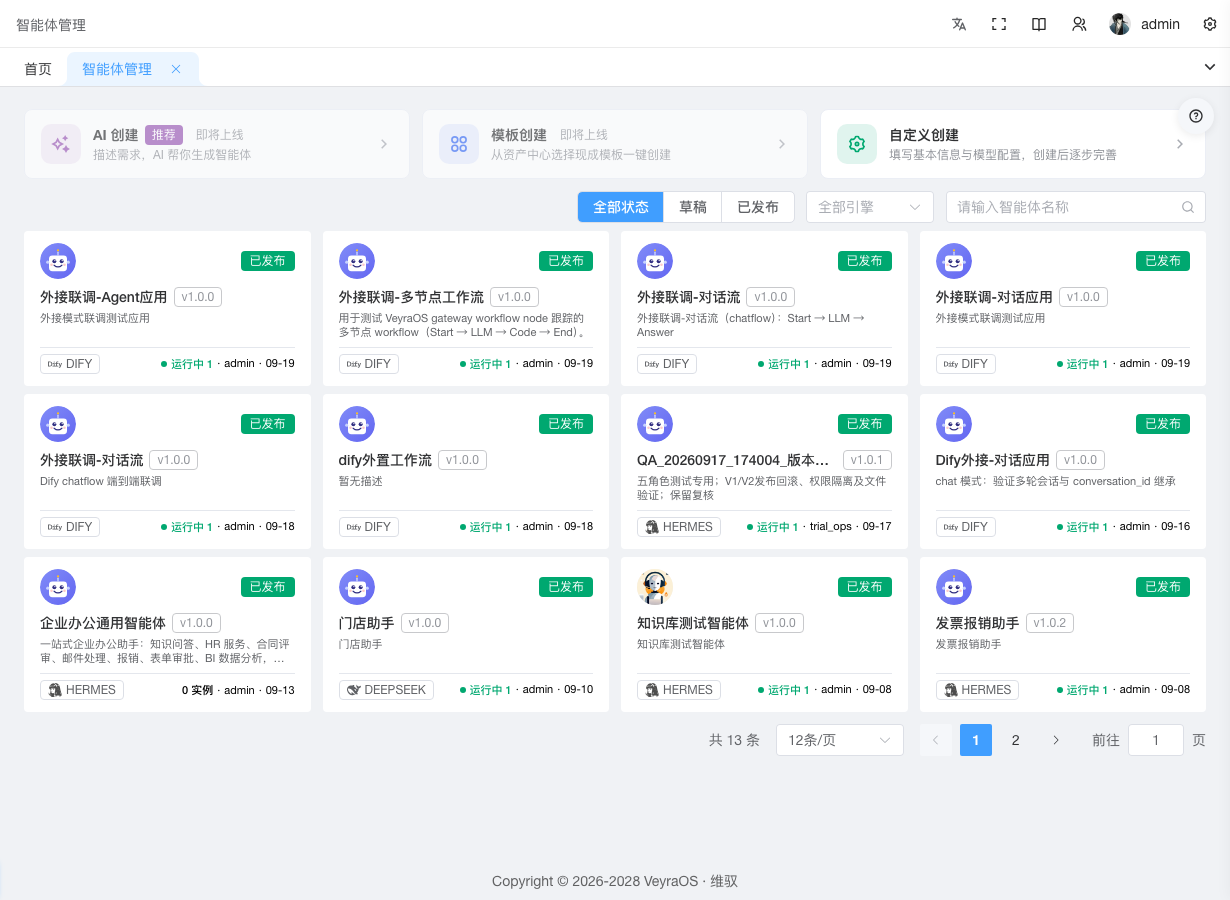Click DIFY tag on 外接联调-对话应用 card
The width and height of the screenshot is (1230, 900).
966,364
